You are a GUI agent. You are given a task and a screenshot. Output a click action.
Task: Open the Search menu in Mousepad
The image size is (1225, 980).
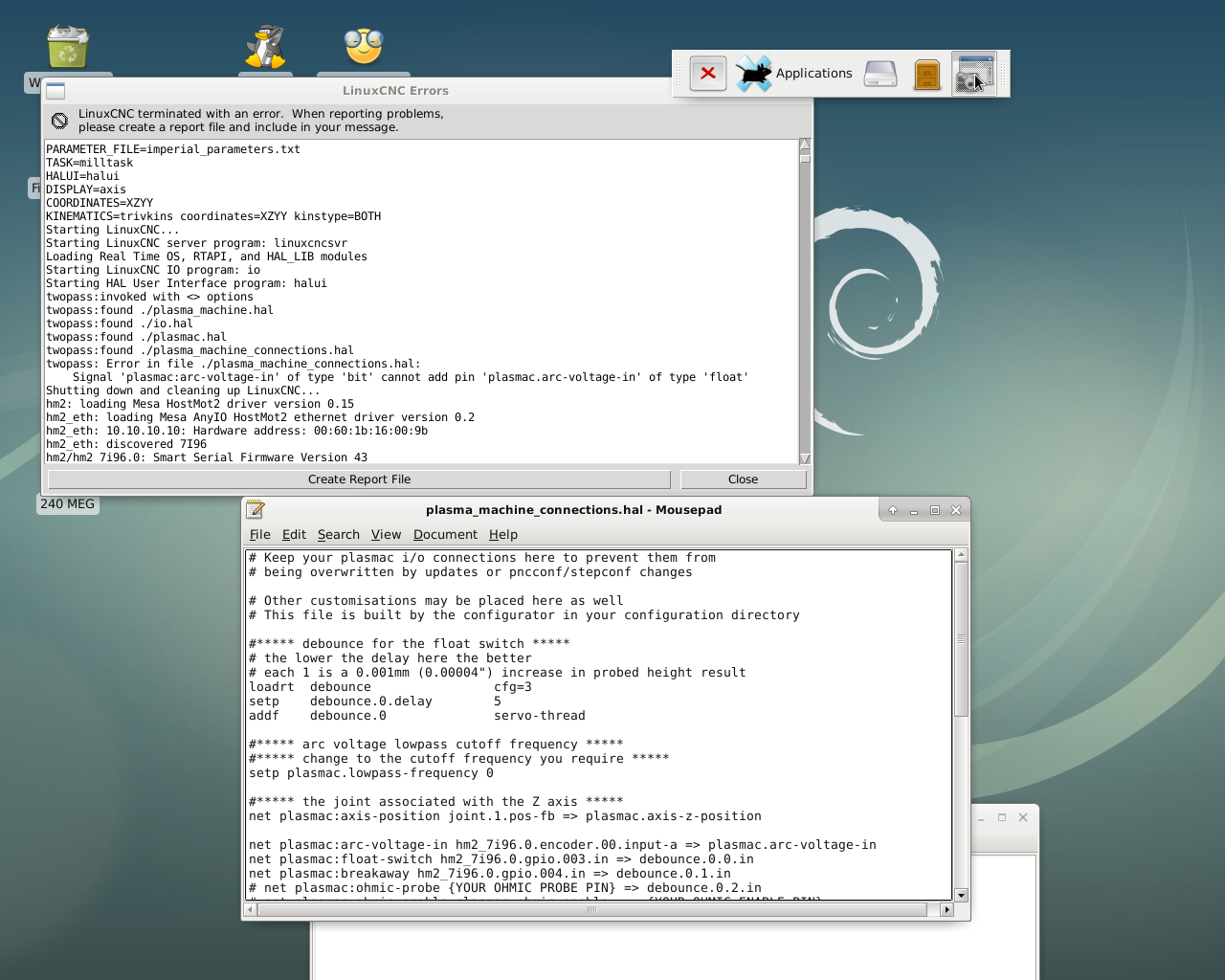[339, 535]
